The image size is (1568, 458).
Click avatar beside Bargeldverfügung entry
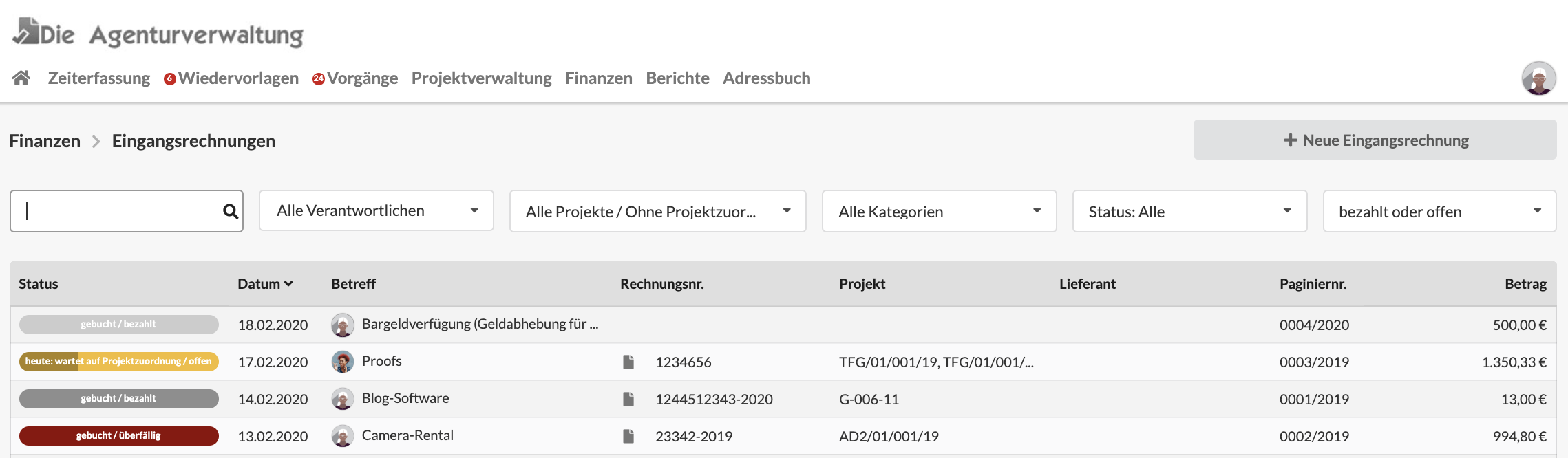click(x=343, y=325)
